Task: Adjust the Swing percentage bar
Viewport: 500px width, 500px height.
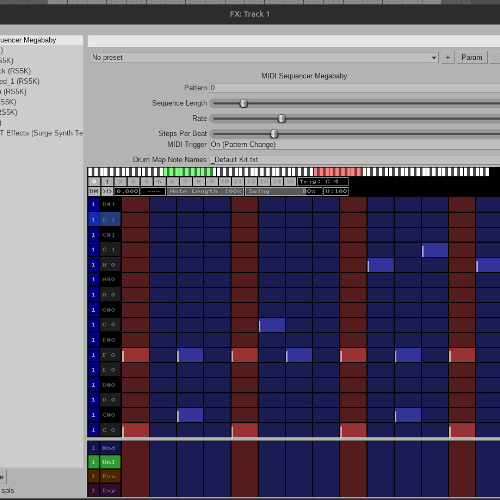Action: click(284, 191)
